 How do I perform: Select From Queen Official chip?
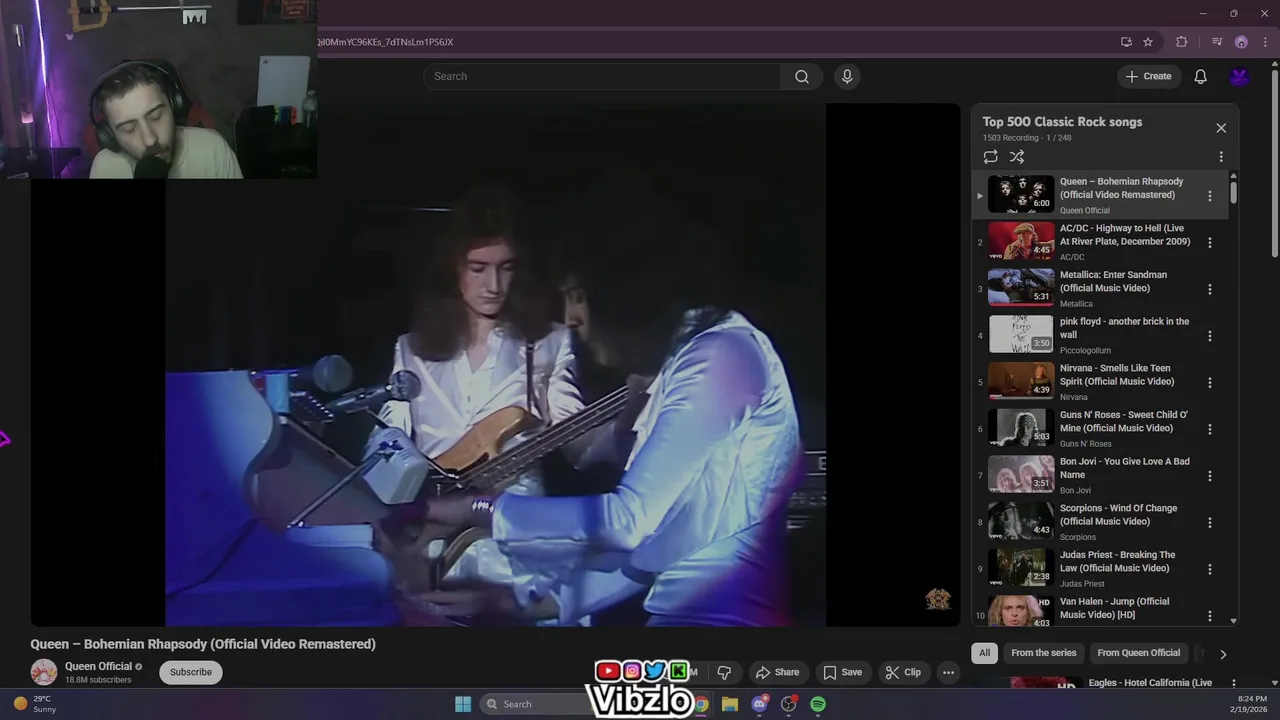(1139, 653)
